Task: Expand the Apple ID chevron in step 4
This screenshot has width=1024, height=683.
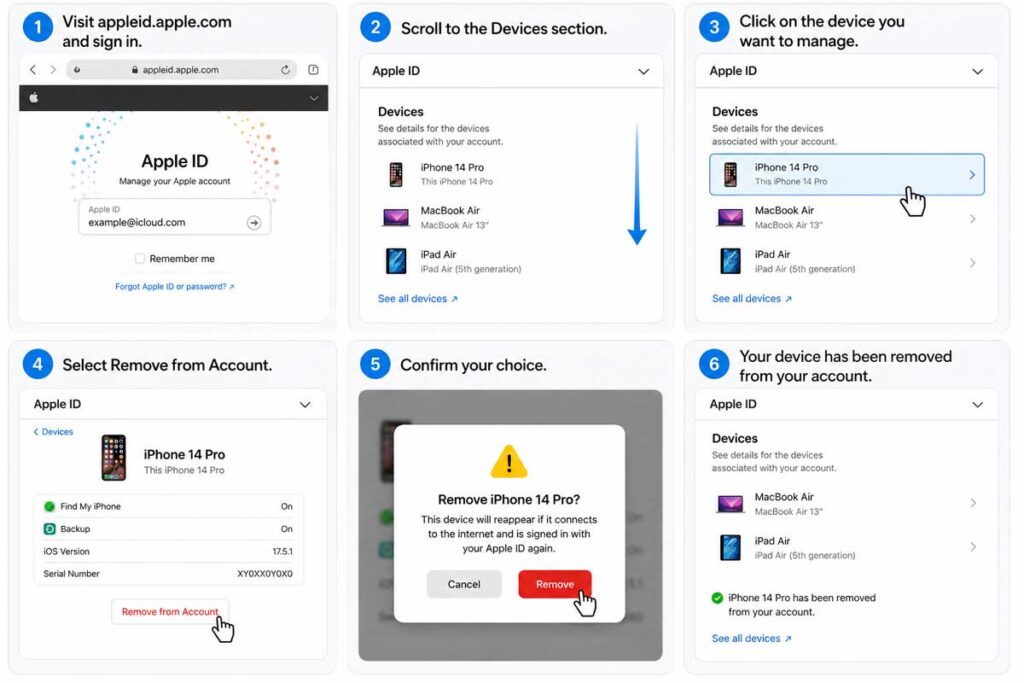Action: click(305, 405)
